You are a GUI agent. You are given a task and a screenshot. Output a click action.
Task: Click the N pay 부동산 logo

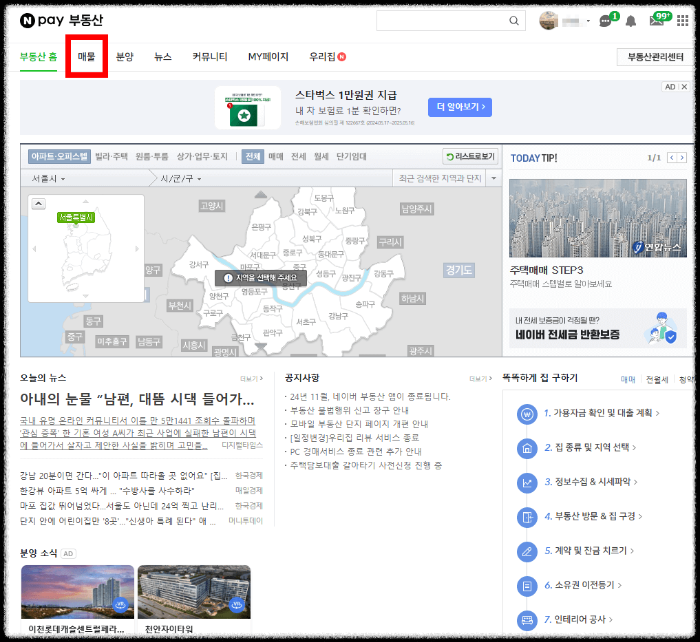click(62, 20)
